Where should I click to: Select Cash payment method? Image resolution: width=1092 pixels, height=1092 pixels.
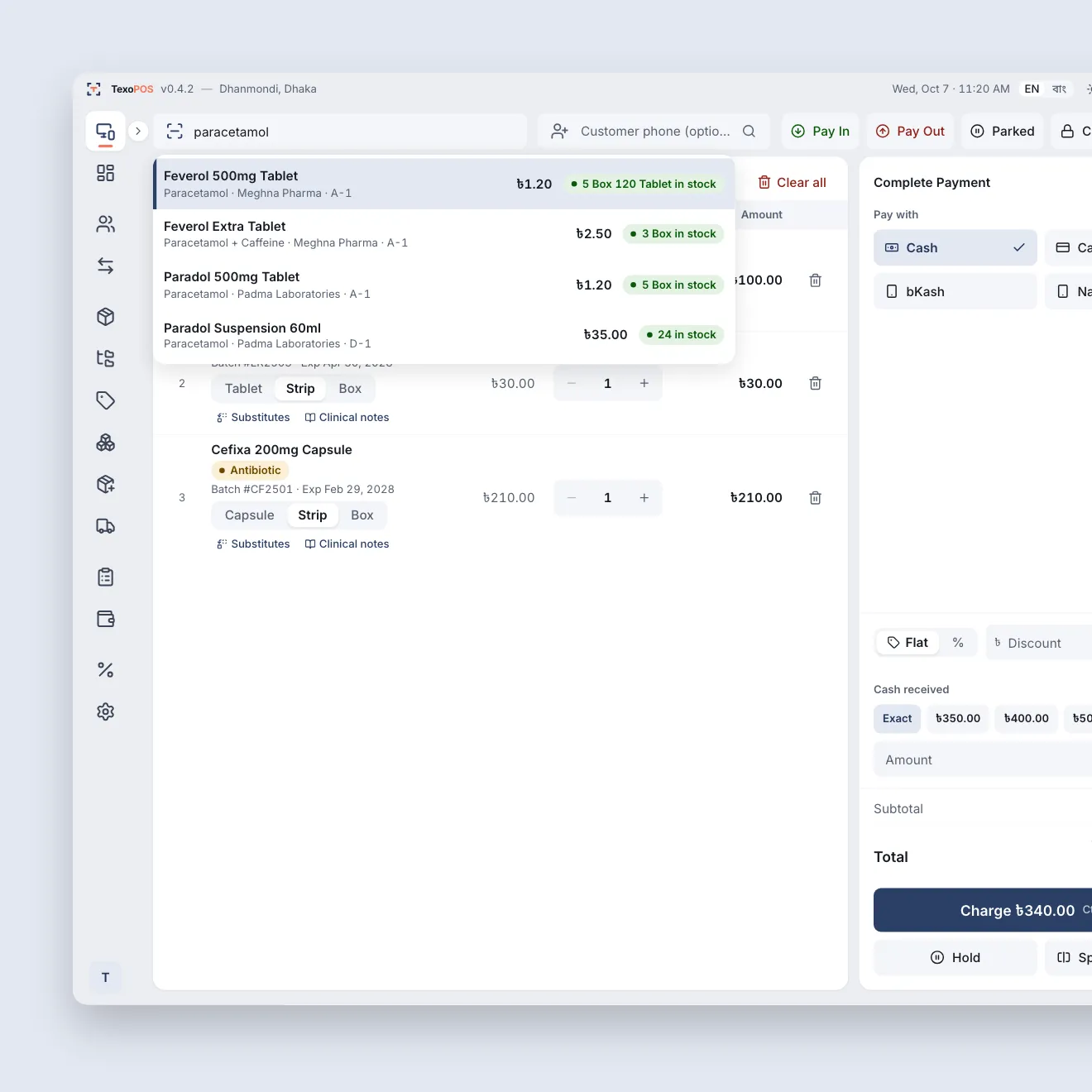[955, 247]
